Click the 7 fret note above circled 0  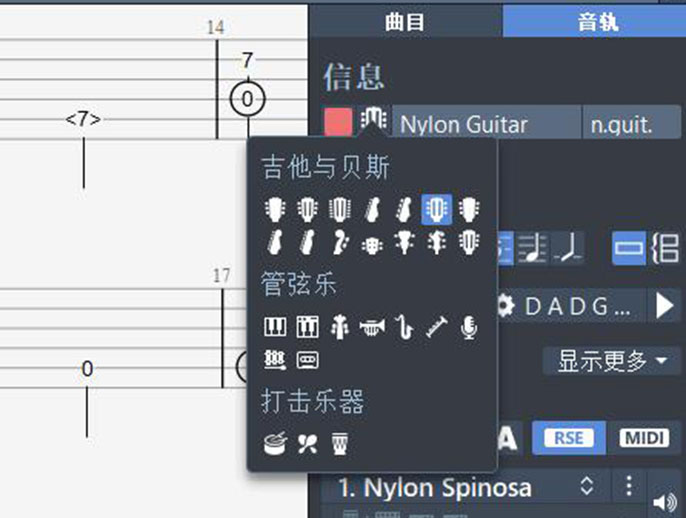point(248,60)
